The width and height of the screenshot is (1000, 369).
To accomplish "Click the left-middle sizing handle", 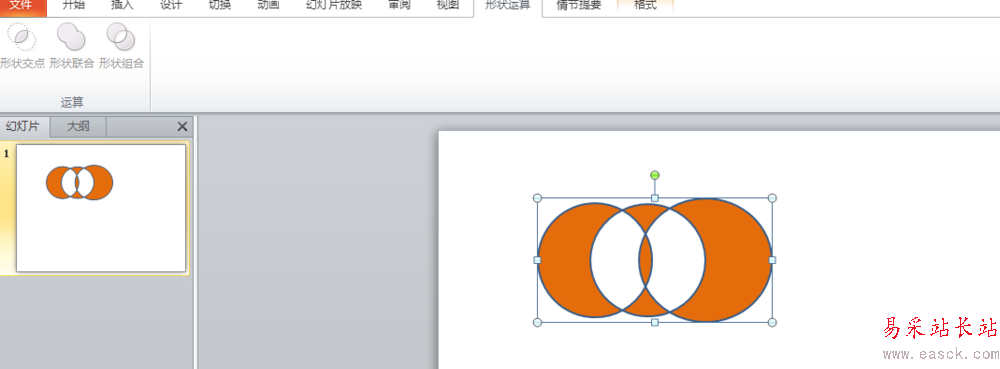I will click(537, 260).
